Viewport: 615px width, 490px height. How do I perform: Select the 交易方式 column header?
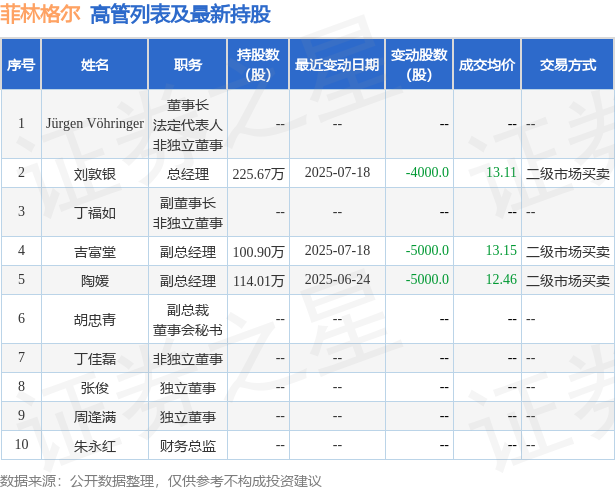568,64
